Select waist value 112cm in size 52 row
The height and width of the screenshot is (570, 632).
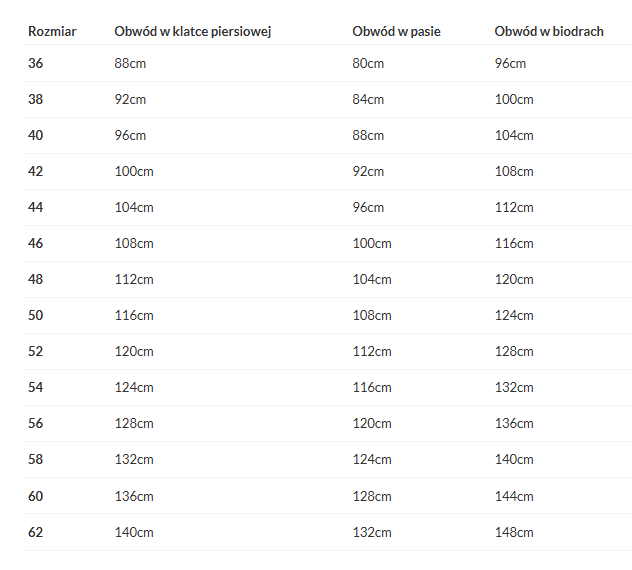coord(372,351)
